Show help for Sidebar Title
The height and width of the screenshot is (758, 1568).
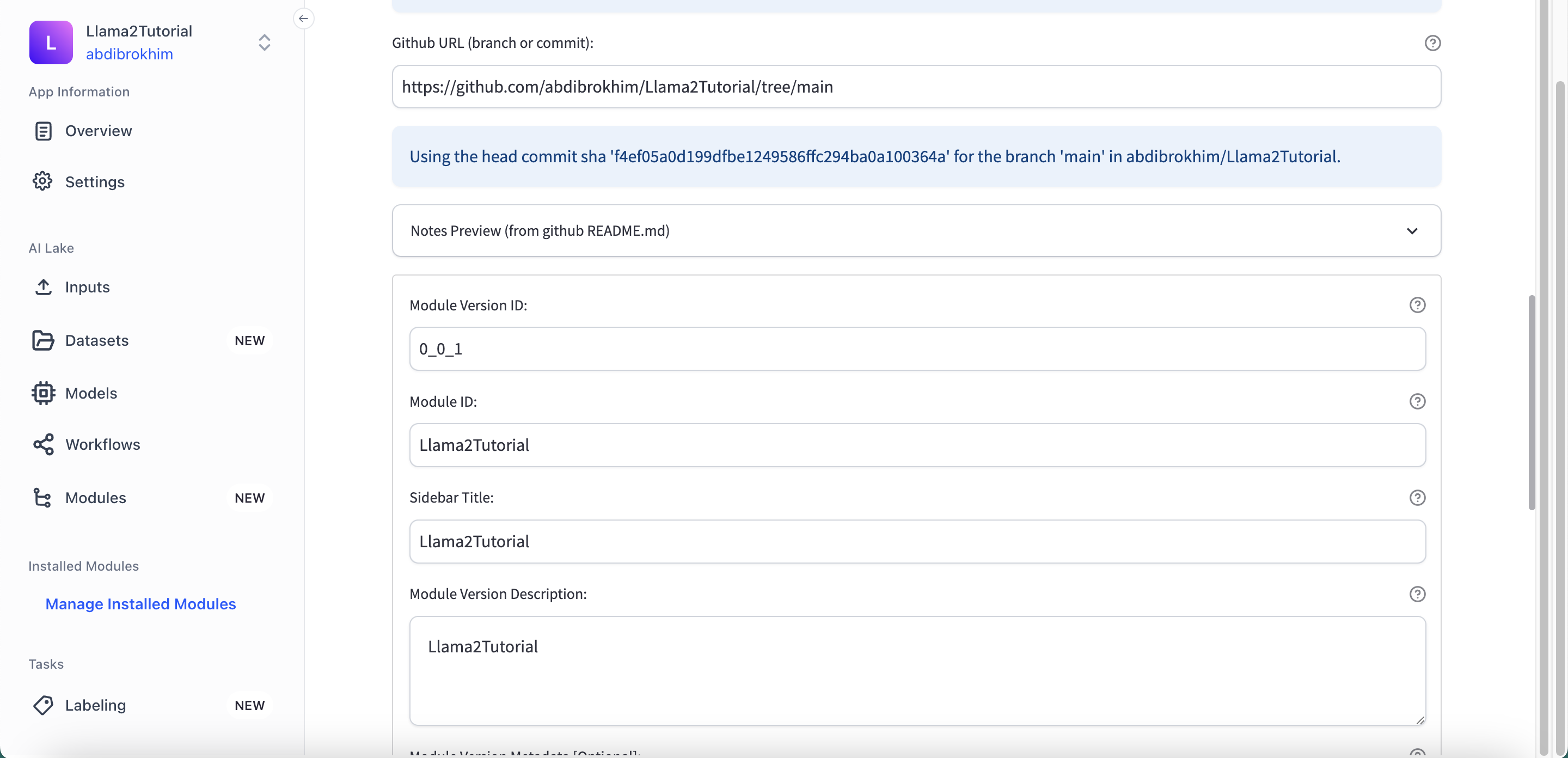pos(1417,497)
